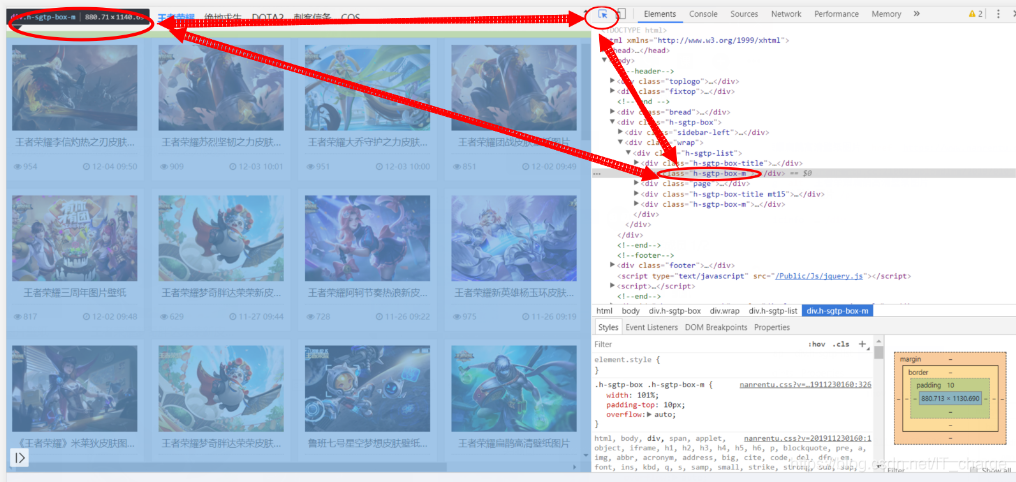Click the sidebar toggle icon at the webpage's bottom left
The image size is (1016, 482).
tap(19, 457)
